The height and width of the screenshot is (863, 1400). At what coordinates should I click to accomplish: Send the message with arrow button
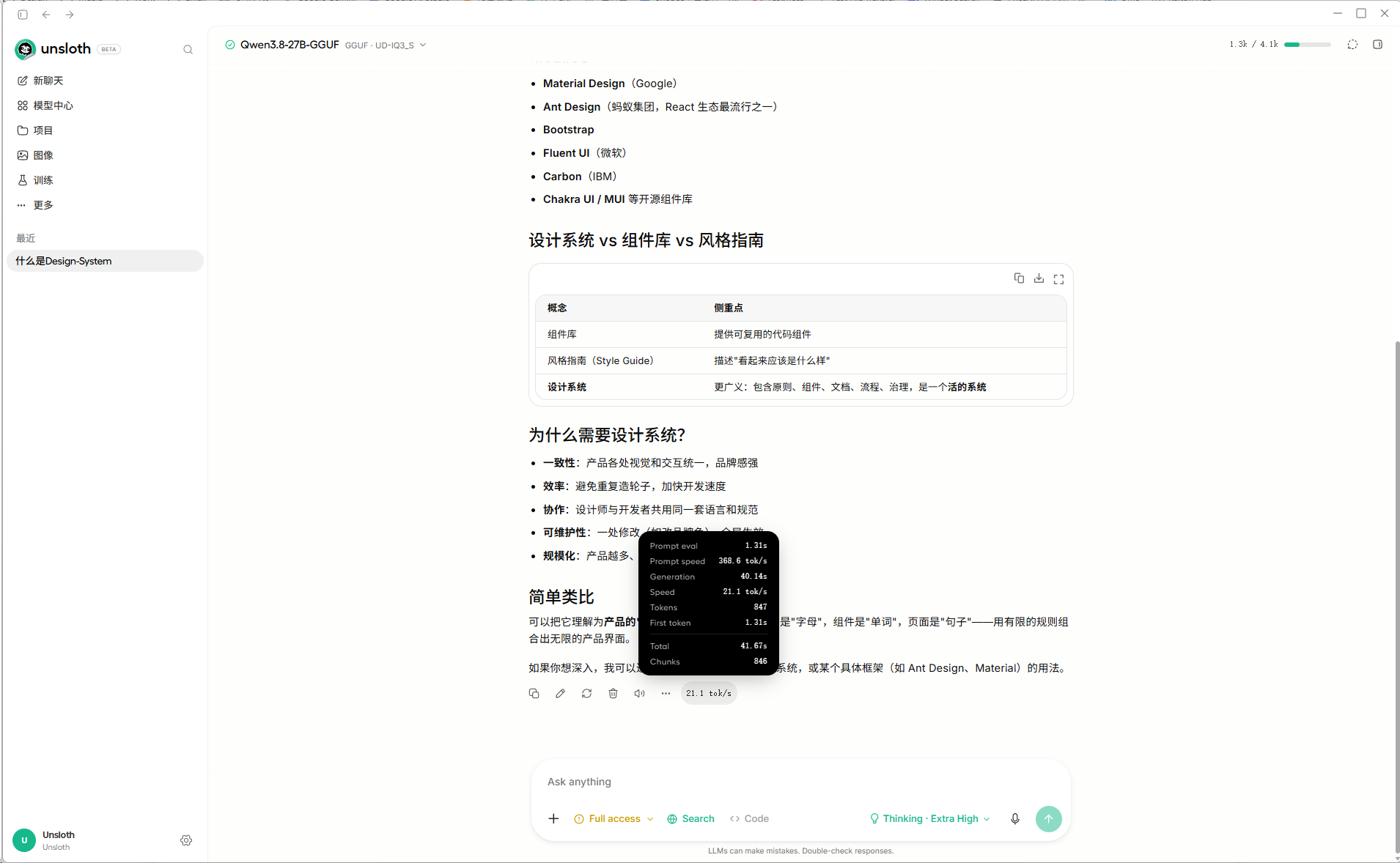click(x=1048, y=818)
